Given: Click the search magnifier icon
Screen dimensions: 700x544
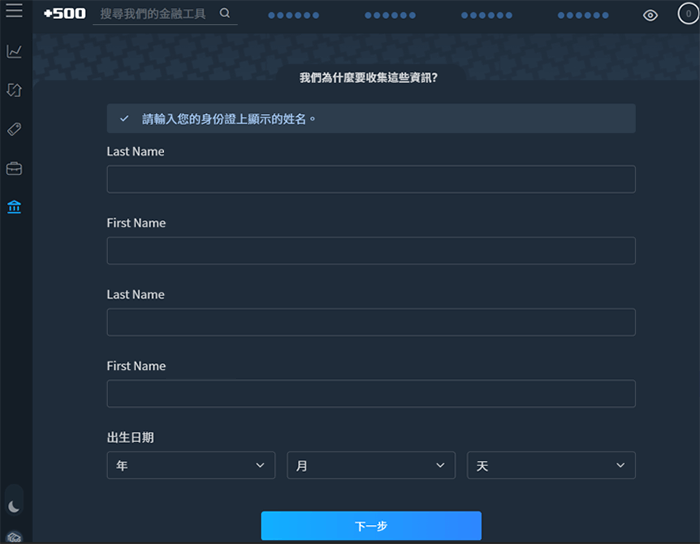Looking at the screenshot, I should tap(225, 13).
